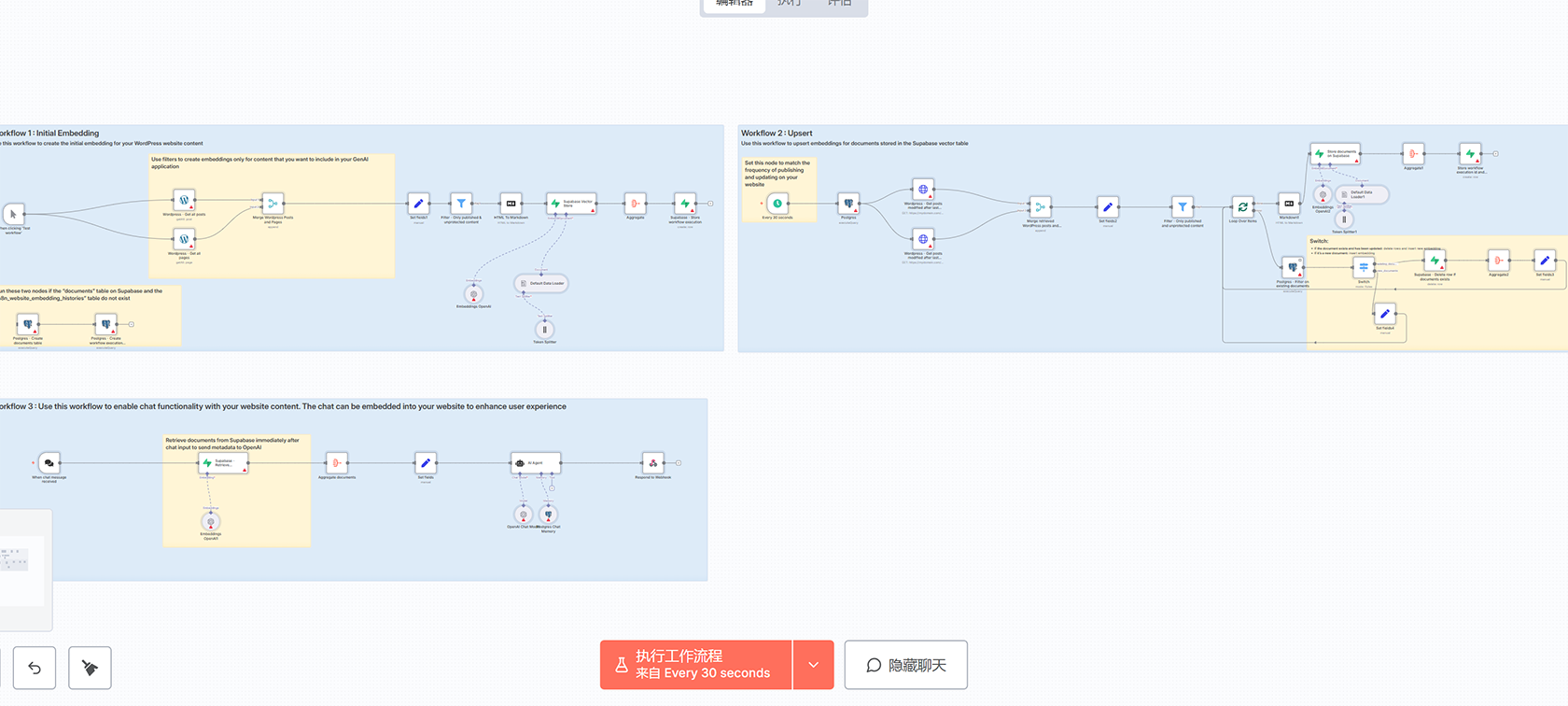Select the Switch node in Workflow 2

click(1364, 267)
